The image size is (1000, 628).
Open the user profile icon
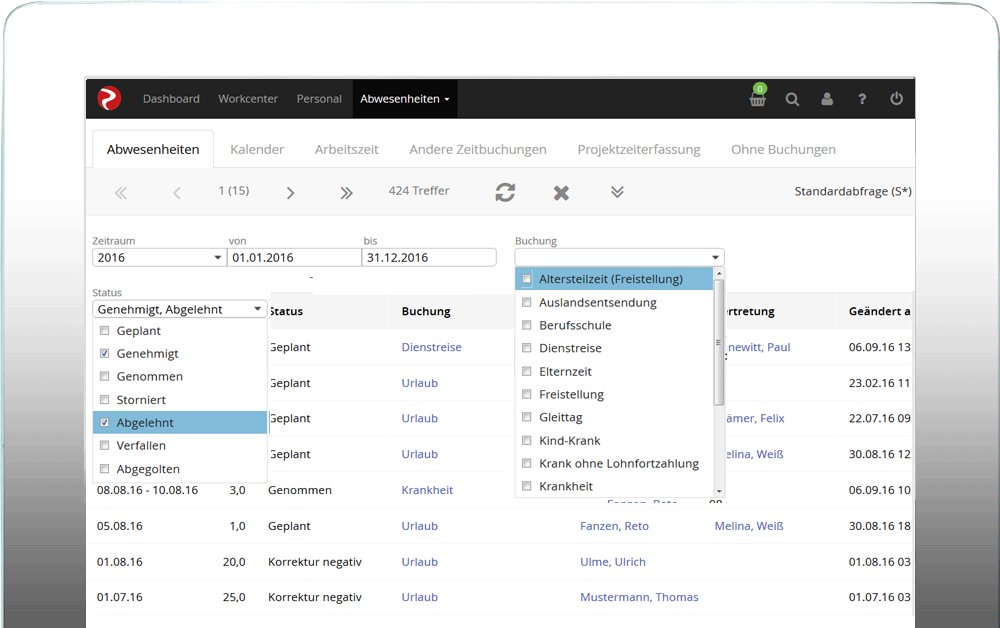click(x=827, y=100)
